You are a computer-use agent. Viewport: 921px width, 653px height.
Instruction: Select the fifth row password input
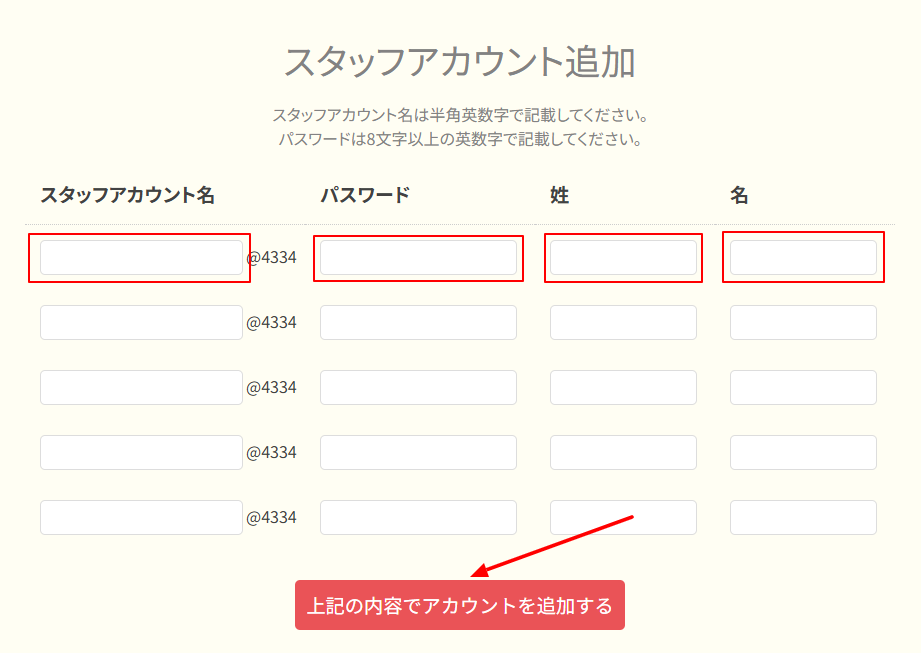pyautogui.click(x=418, y=518)
